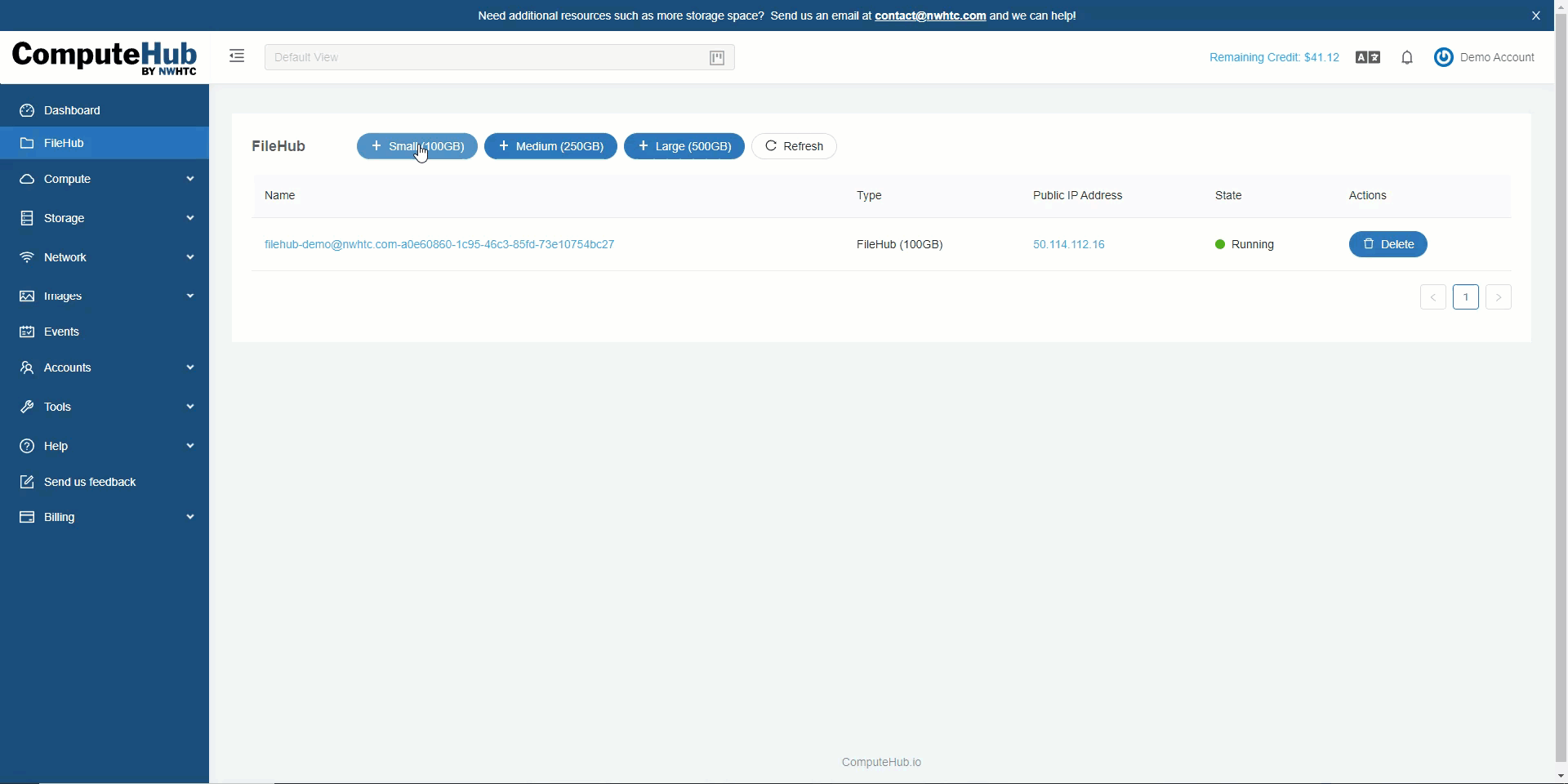Screen dimensions: 1568x784
Task: Expand the Help menu chevron
Action: click(190, 446)
